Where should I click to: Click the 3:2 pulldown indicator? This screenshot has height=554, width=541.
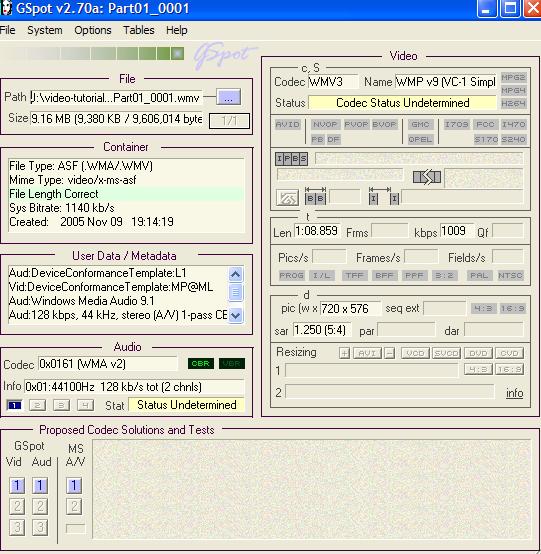[x=445, y=275]
